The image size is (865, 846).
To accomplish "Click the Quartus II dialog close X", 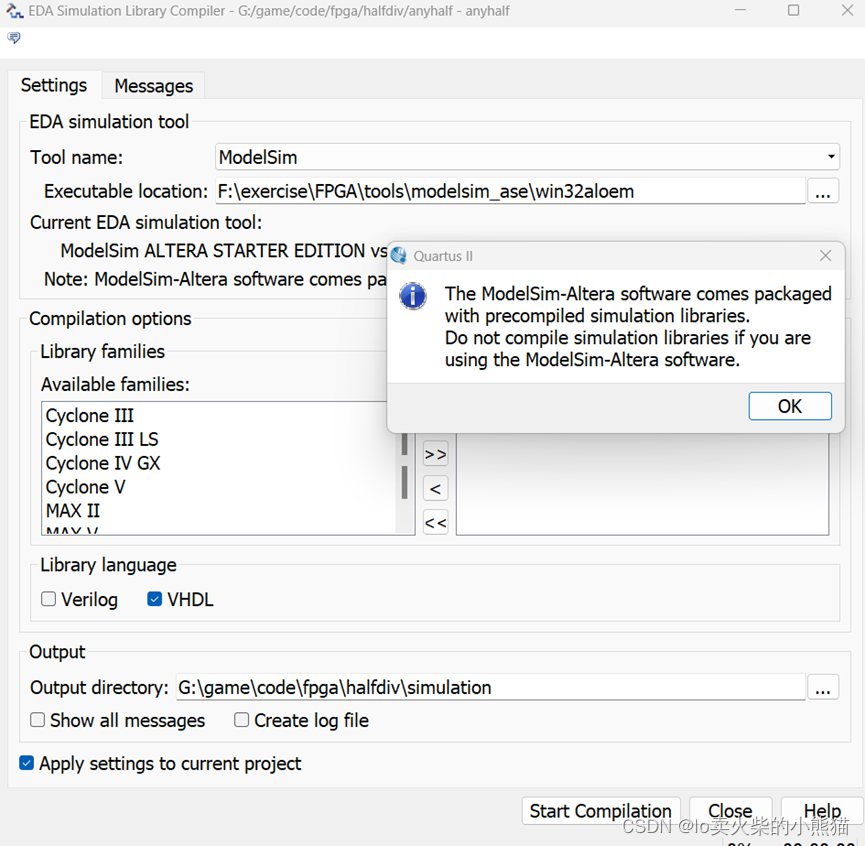I will [825, 256].
